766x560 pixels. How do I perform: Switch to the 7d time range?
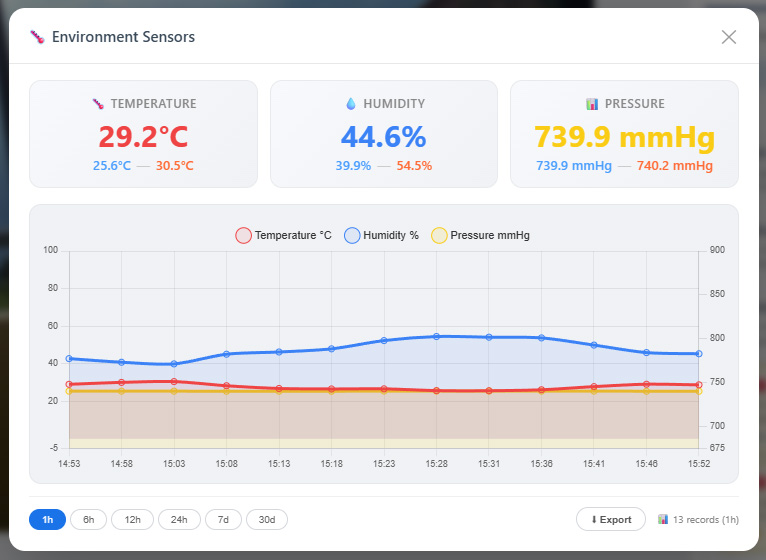click(223, 519)
